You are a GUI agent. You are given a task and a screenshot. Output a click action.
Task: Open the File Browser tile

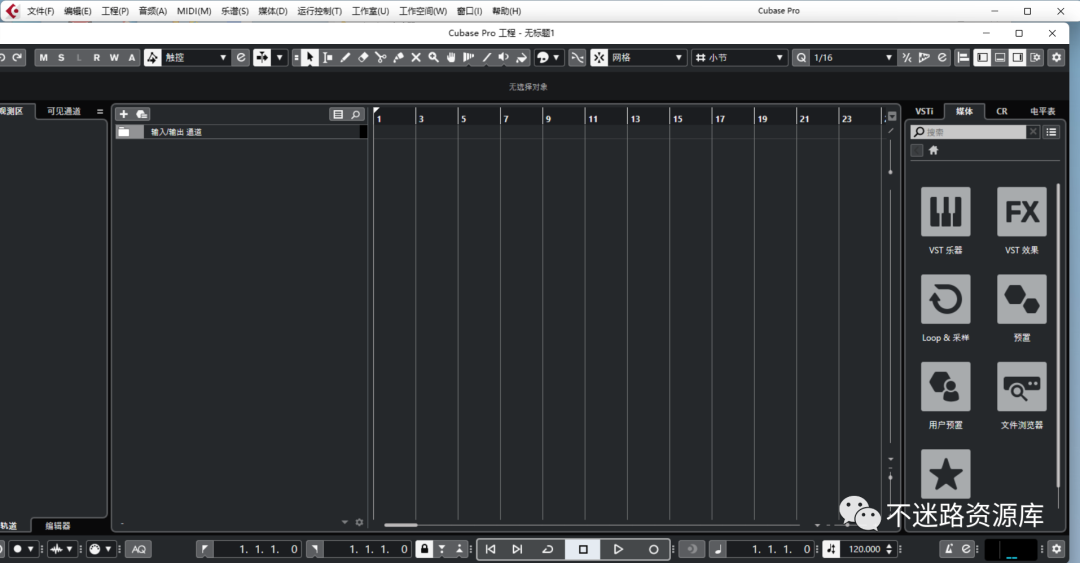(x=1021, y=387)
